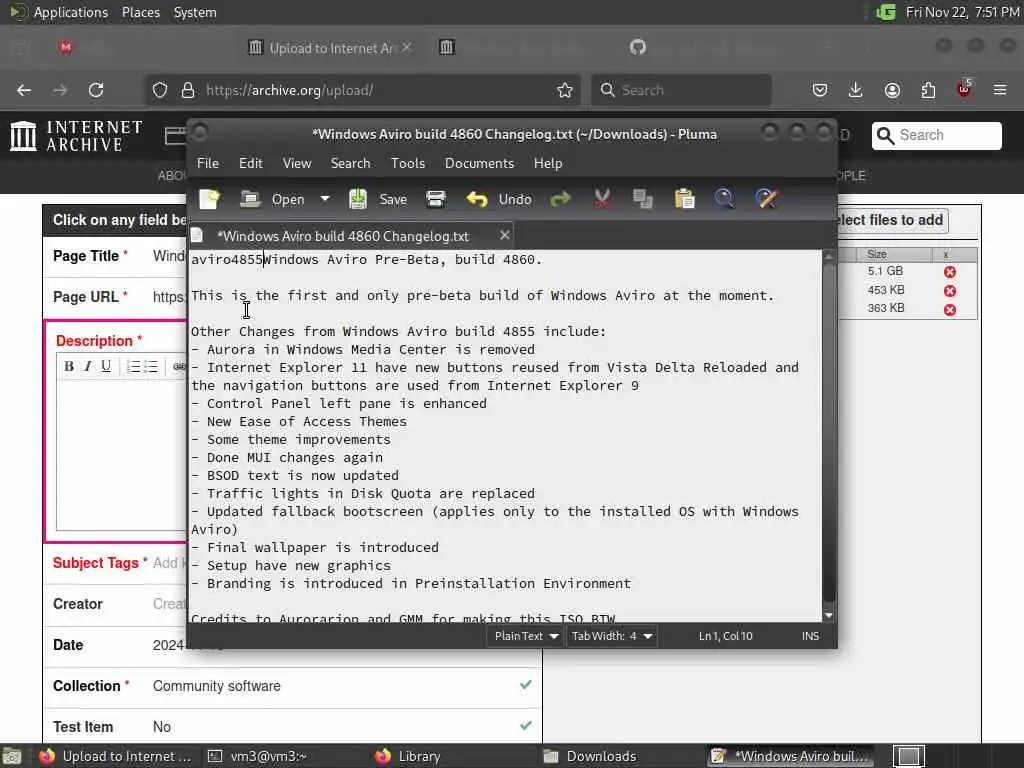The width and height of the screenshot is (1024, 768).
Task: Open the System menu in top panel
Action: point(195,12)
